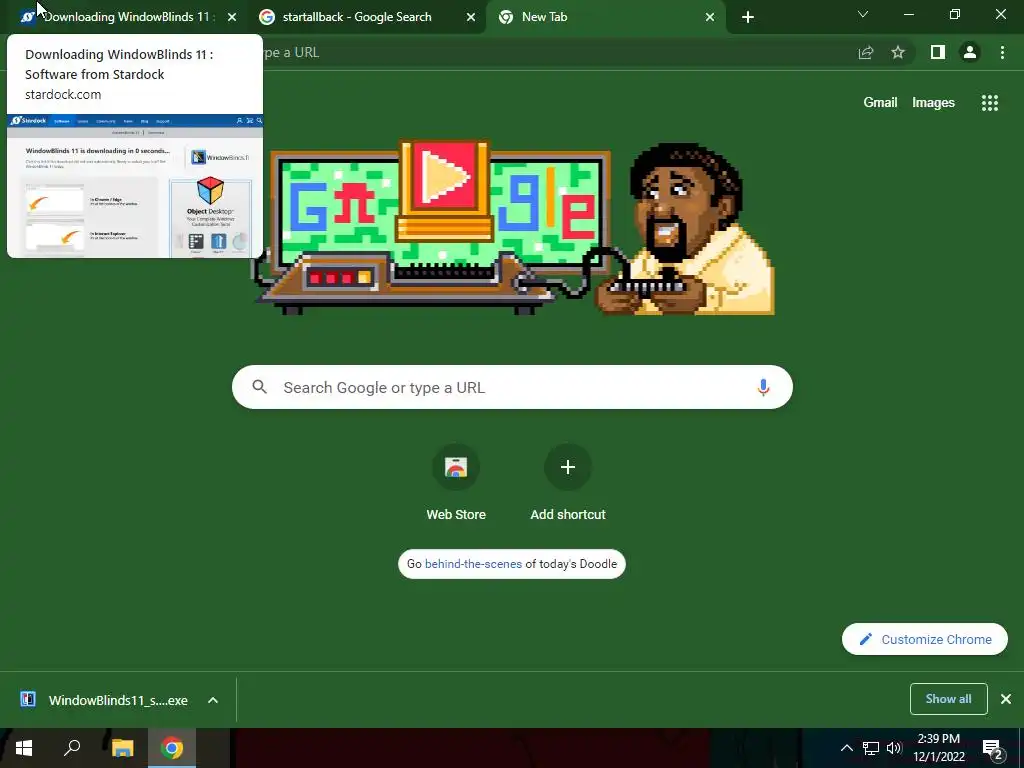Open the Images link
Viewport: 1024px width, 768px height.
coord(933,103)
